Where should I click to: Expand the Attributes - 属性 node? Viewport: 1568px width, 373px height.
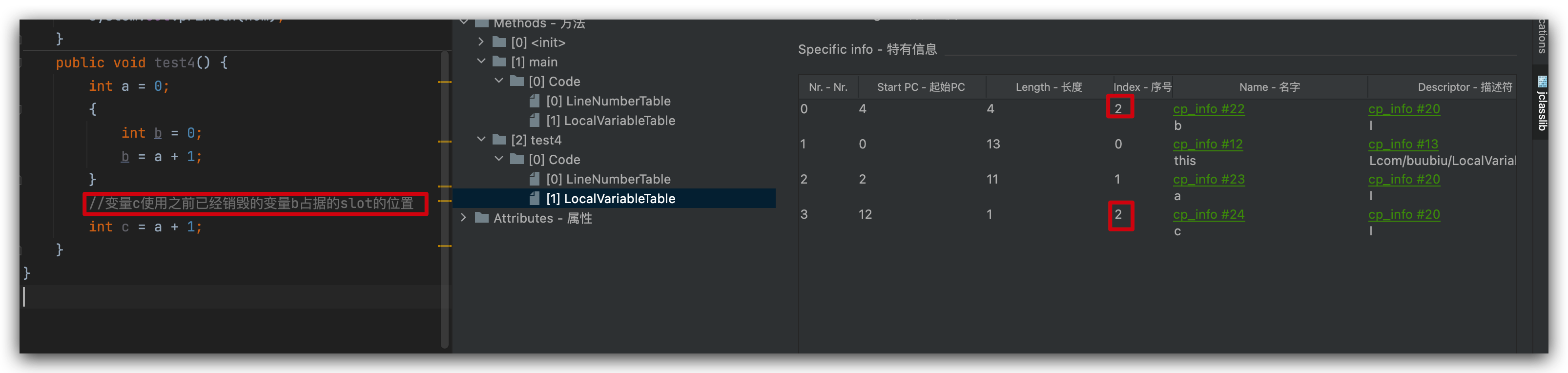coord(464,218)
